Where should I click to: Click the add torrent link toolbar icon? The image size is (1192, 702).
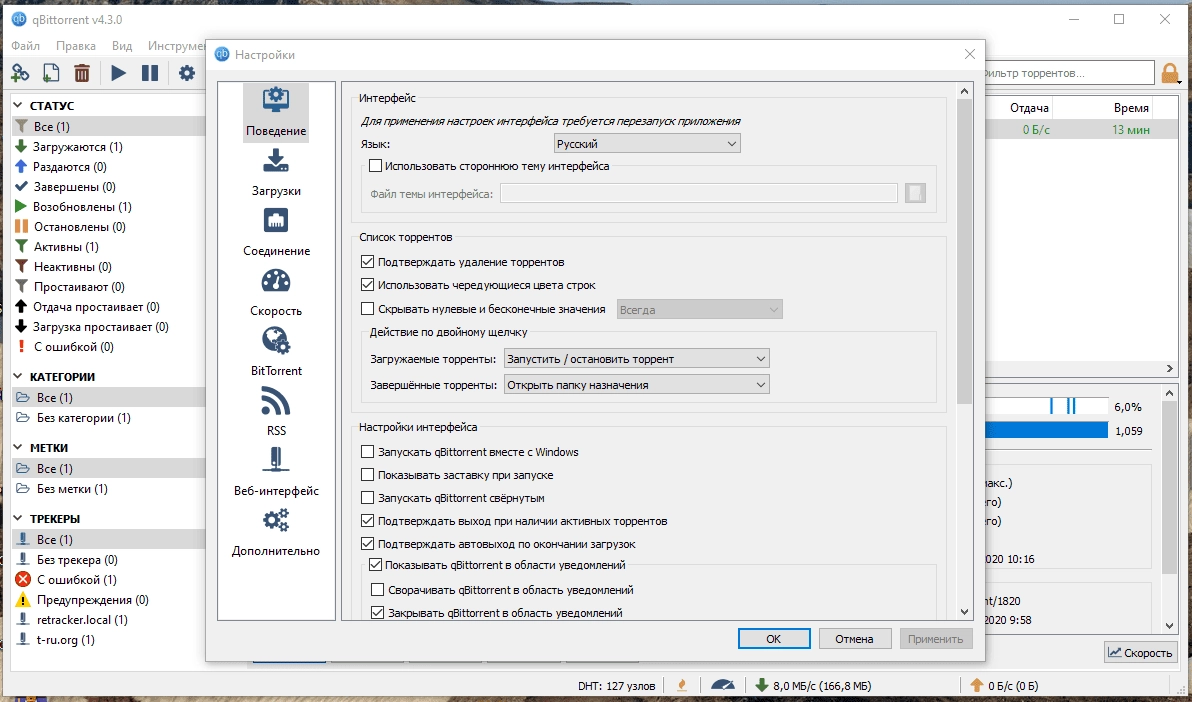[21, 73]
